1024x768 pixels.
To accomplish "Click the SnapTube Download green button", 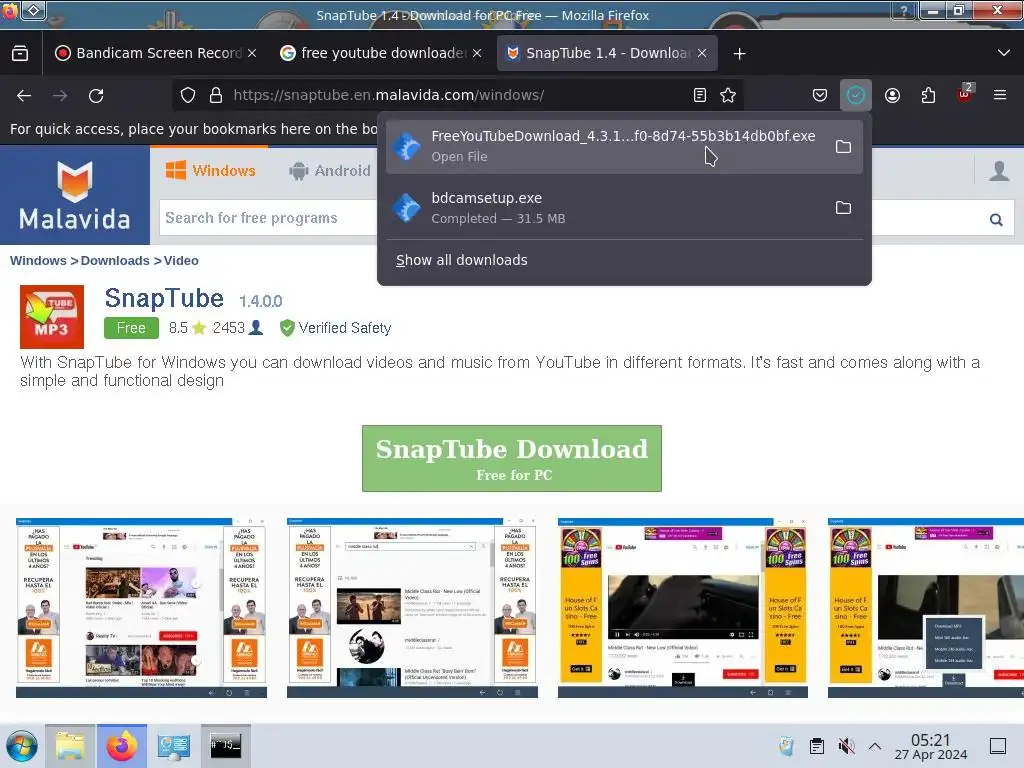I will (x=512, y=458).
